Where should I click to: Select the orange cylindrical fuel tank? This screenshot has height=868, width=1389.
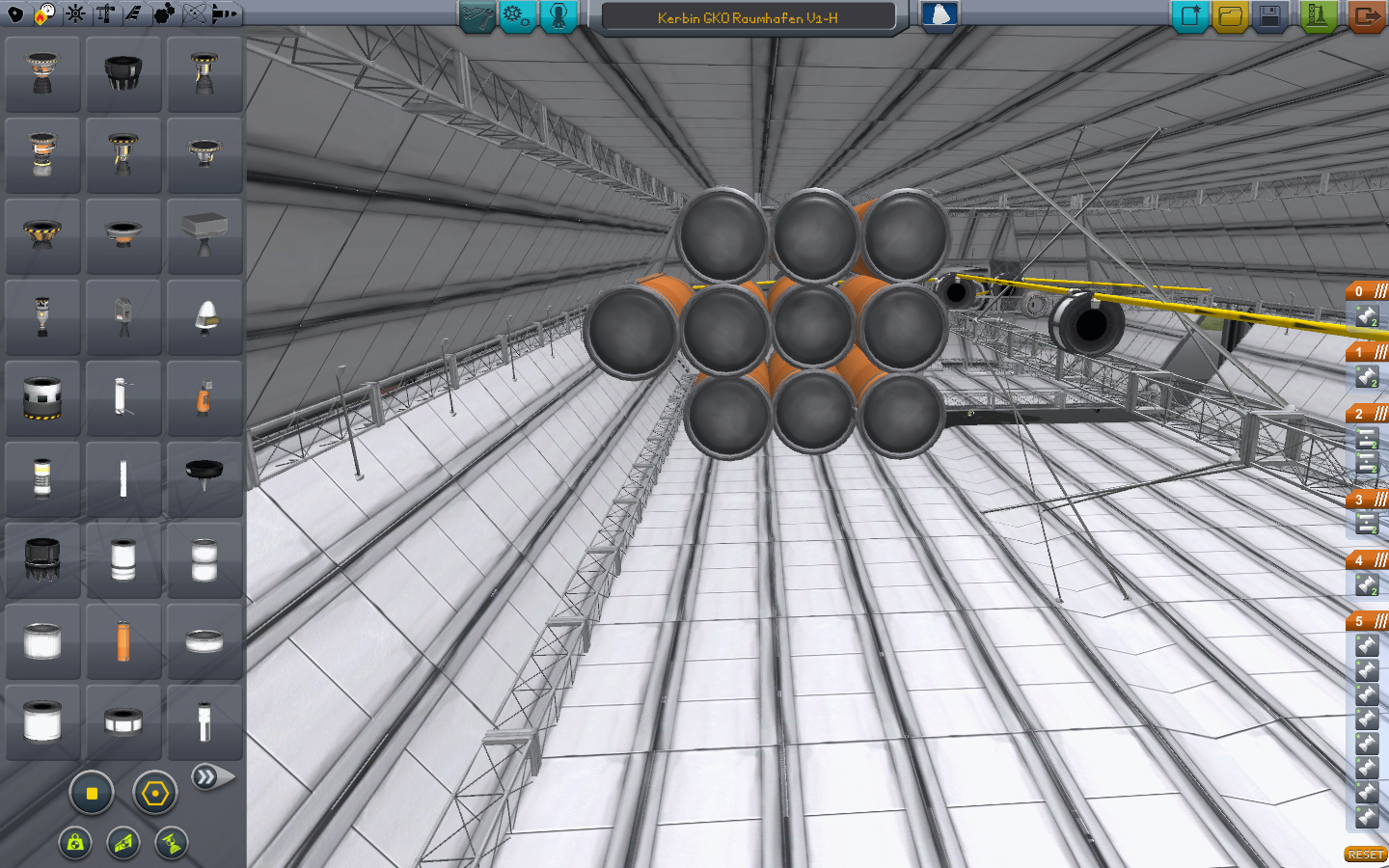123,641
